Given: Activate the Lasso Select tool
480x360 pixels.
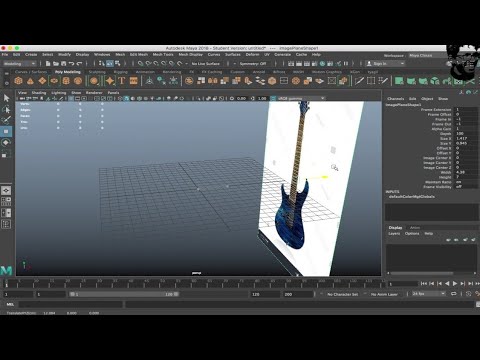Looking at the screenshot, I should coord(6,109).
